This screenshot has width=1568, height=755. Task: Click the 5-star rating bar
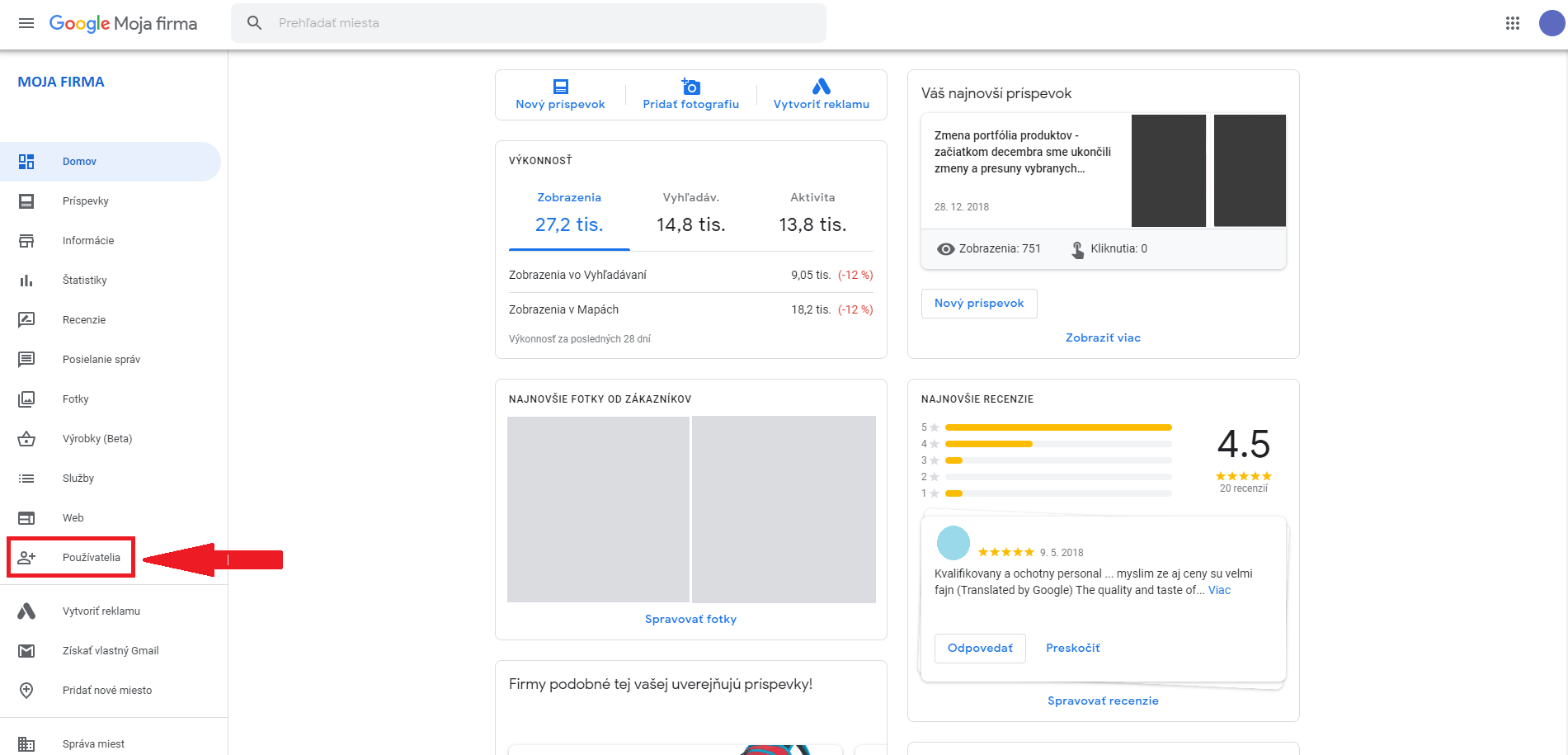(x=1058, y=427)
